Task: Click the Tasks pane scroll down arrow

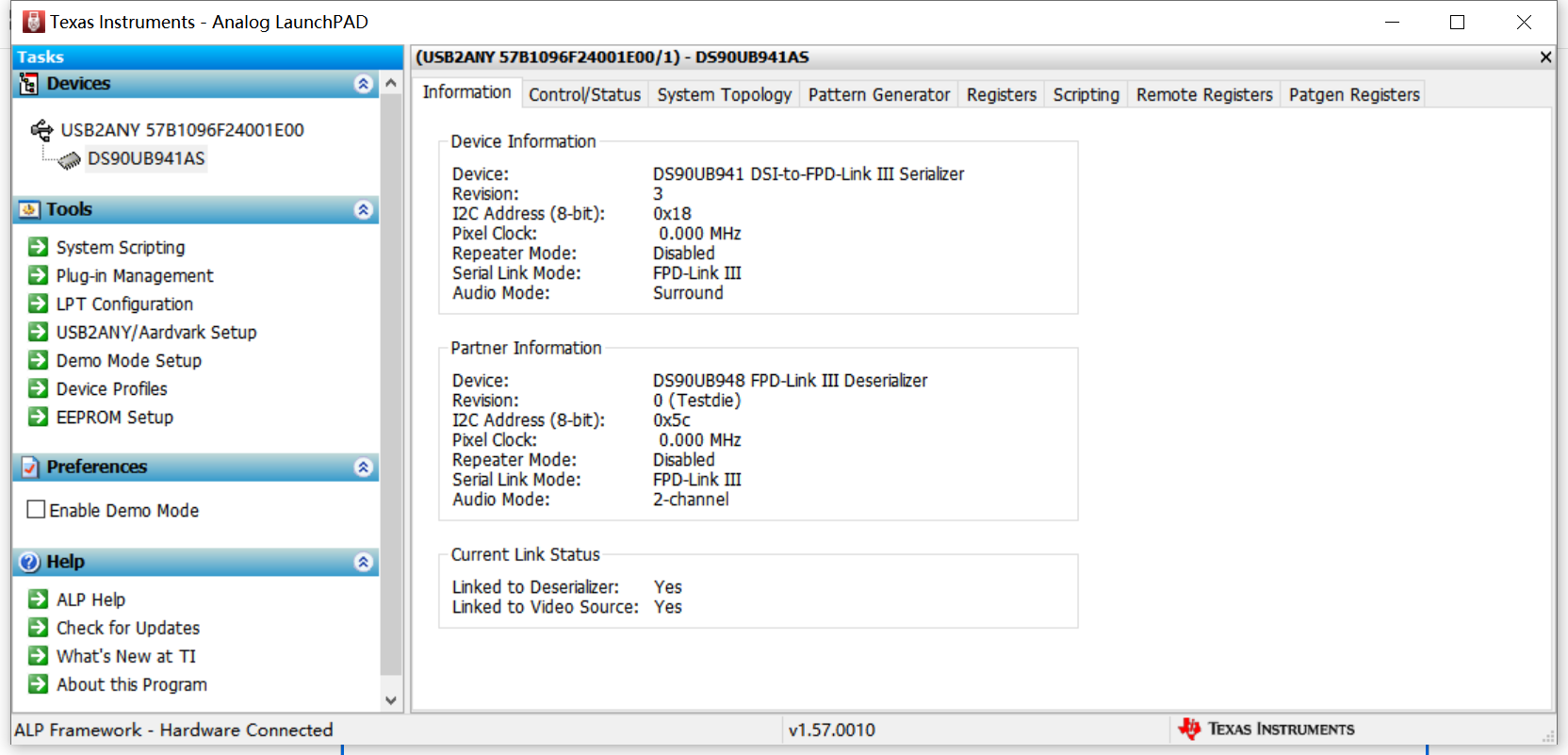Action: pos(391,700)
